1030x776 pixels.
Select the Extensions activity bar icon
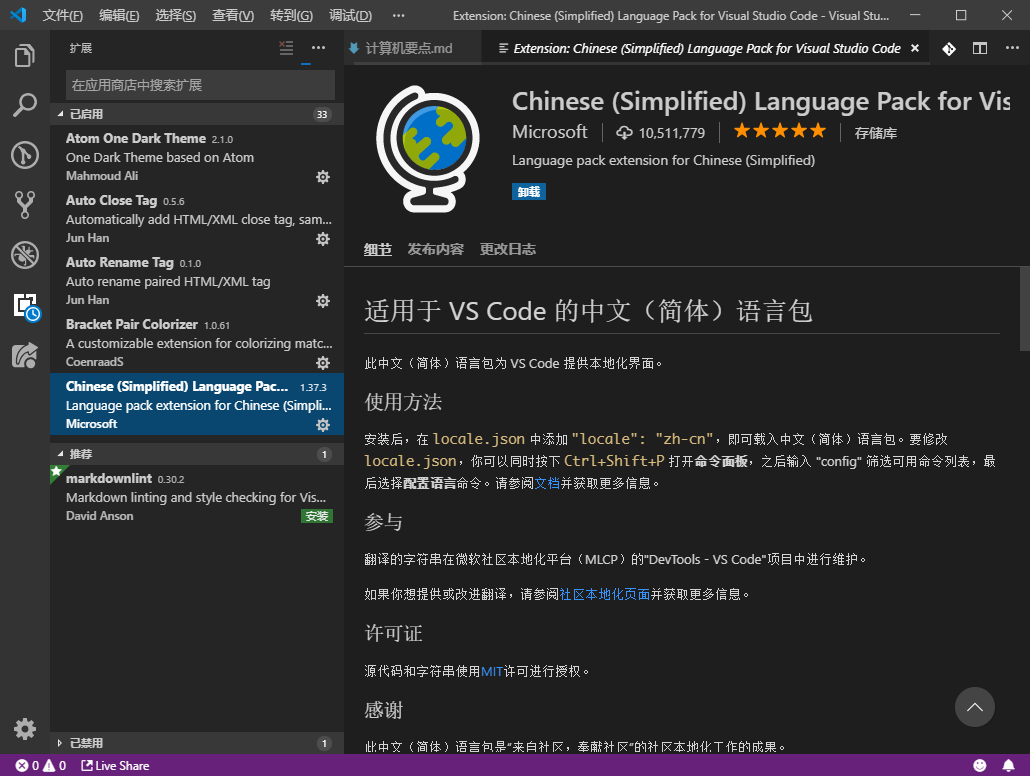(x=26, y=306)
